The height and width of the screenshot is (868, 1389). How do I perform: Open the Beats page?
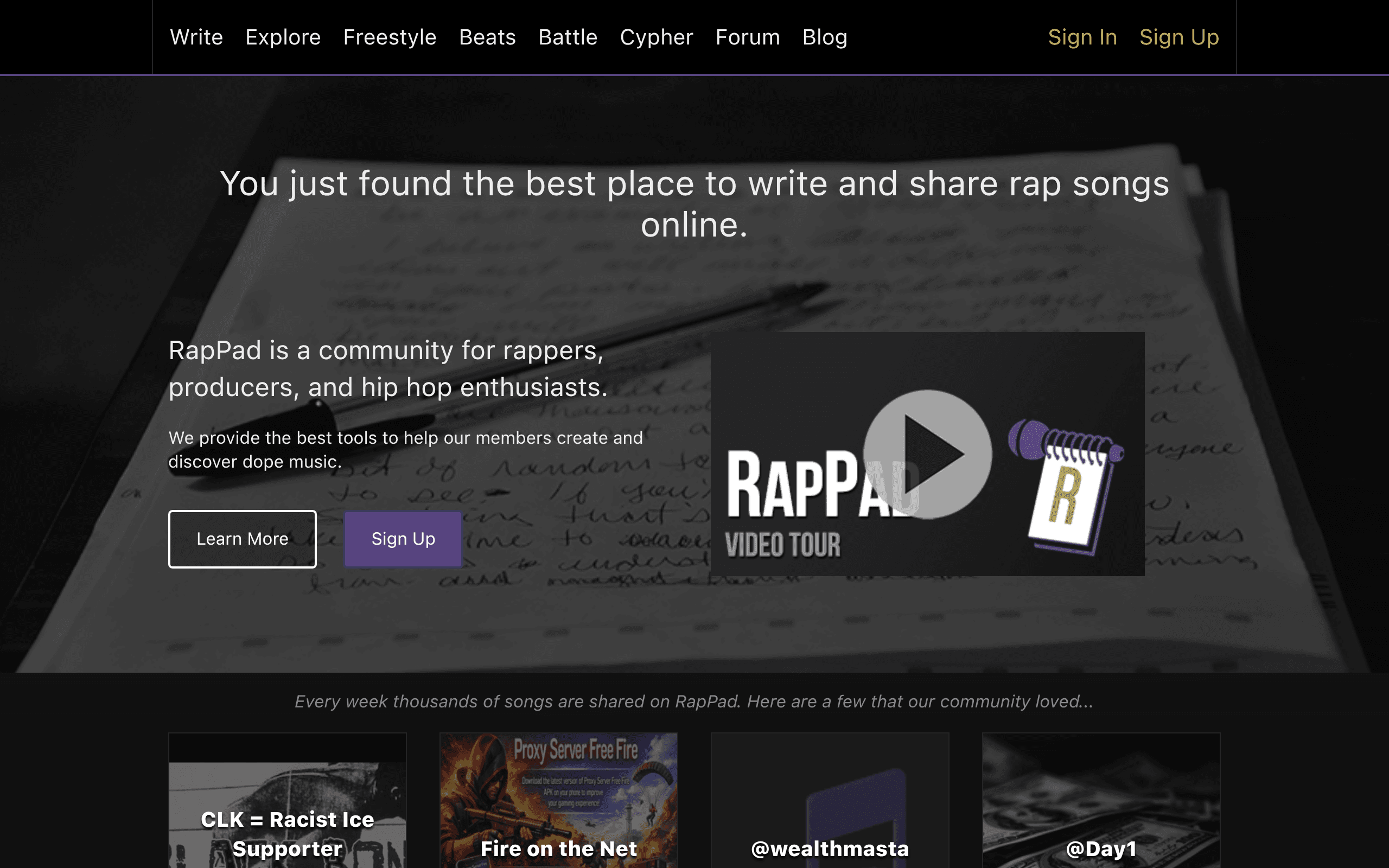487,37
